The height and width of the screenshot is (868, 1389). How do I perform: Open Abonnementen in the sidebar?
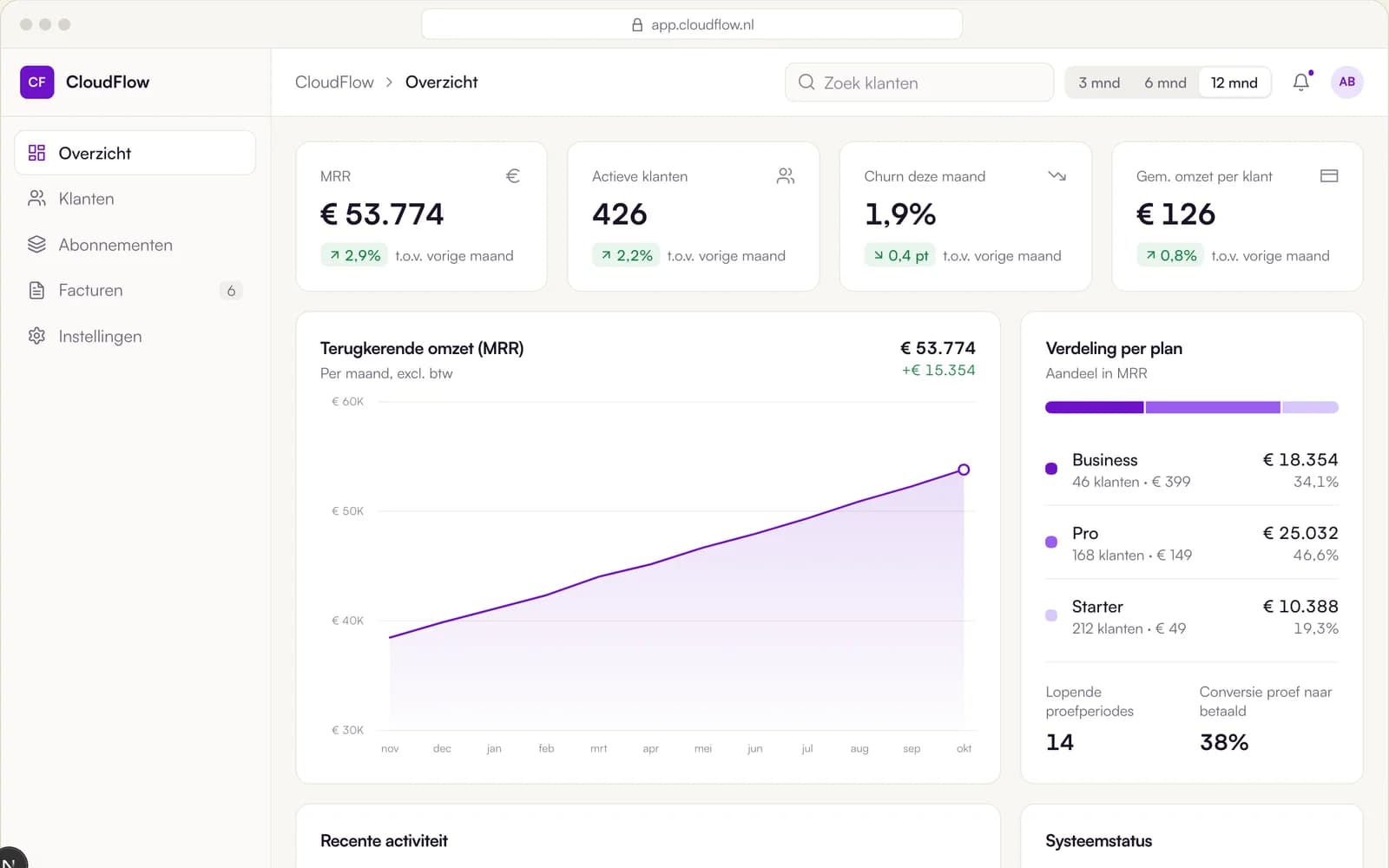click(135, 245)
